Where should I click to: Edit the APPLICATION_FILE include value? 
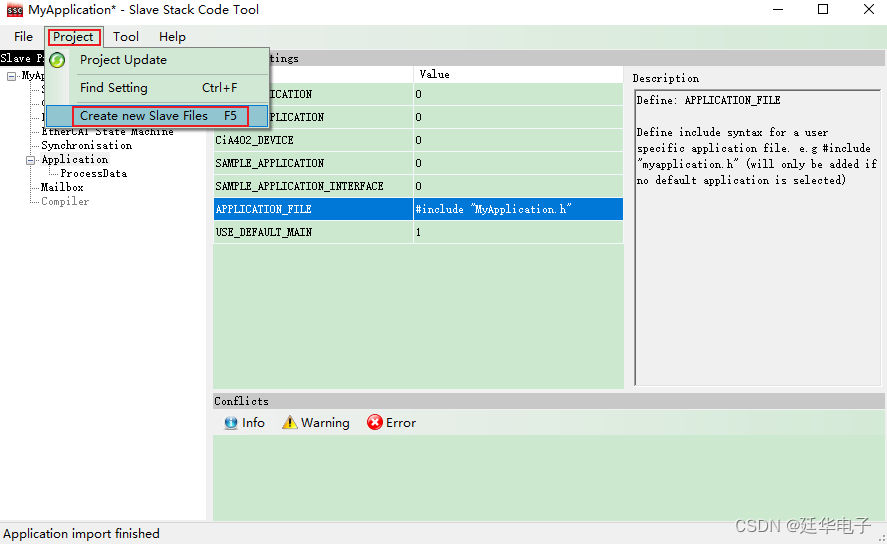tap(518, 209)
